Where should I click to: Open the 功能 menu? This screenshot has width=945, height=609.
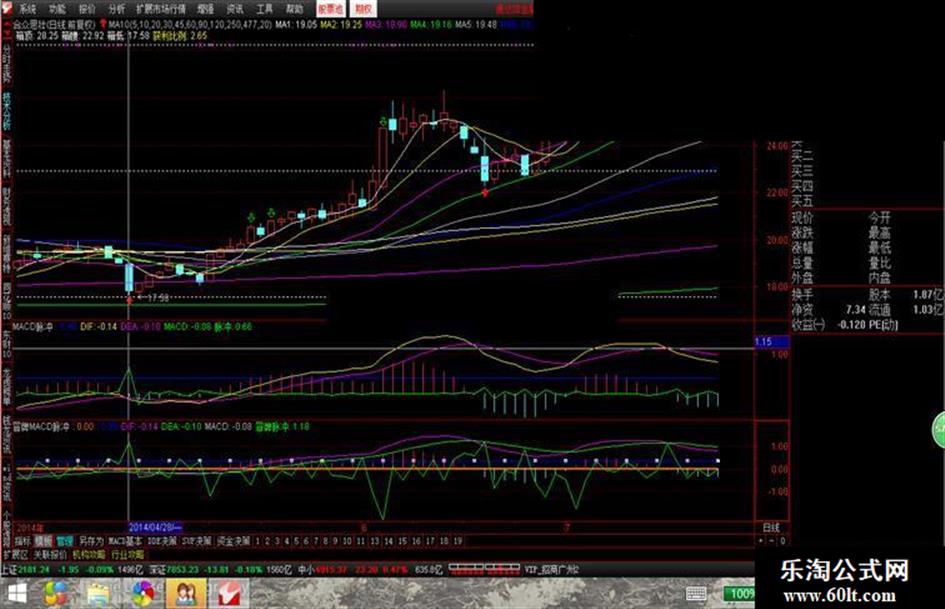57,9
